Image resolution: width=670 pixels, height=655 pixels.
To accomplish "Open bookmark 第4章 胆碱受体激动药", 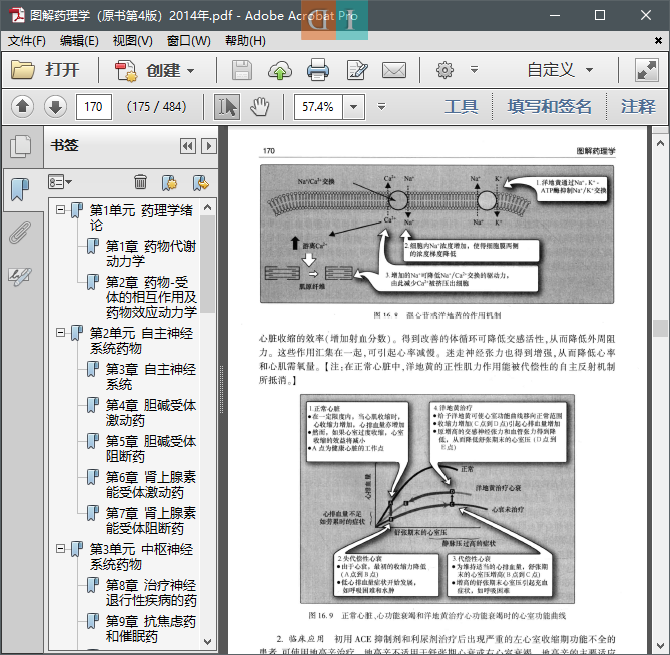I will coord(150,412).
